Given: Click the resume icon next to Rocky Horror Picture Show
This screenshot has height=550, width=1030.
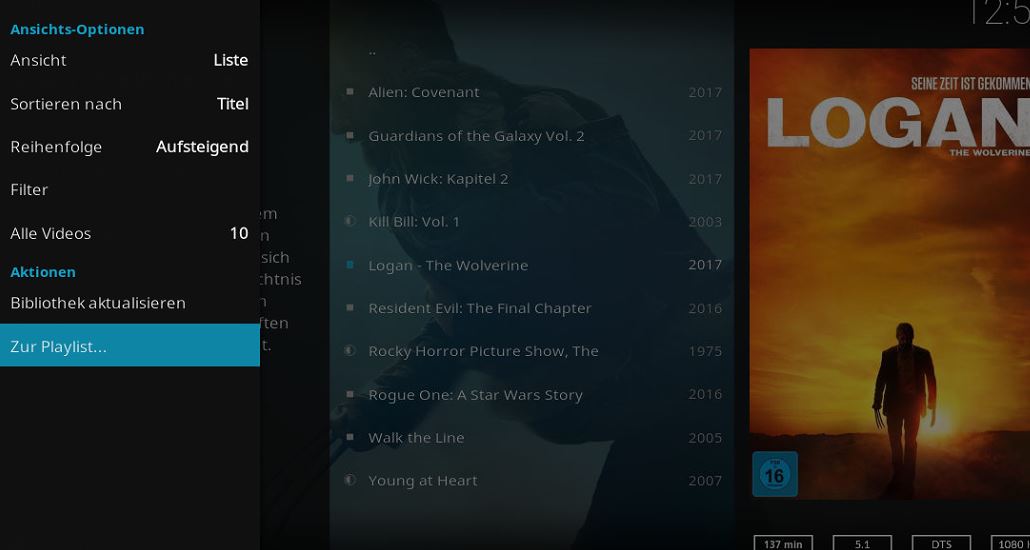Looking at the screenshot, I should 350,351.
